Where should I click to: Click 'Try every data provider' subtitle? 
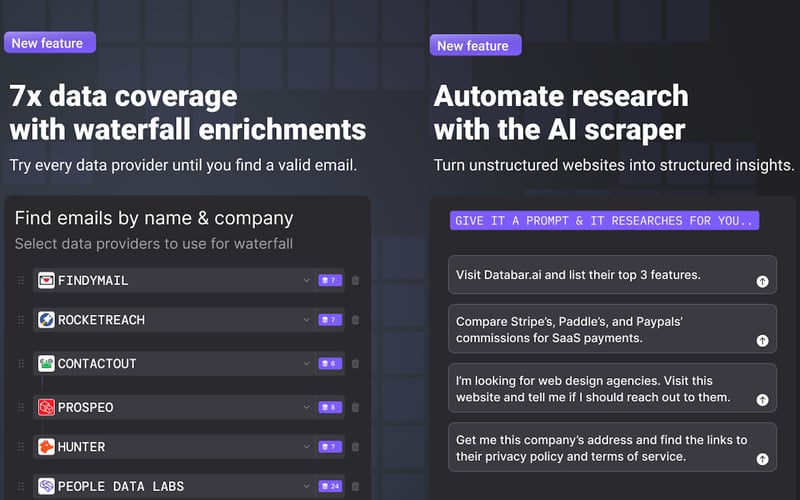click(183, 165)
